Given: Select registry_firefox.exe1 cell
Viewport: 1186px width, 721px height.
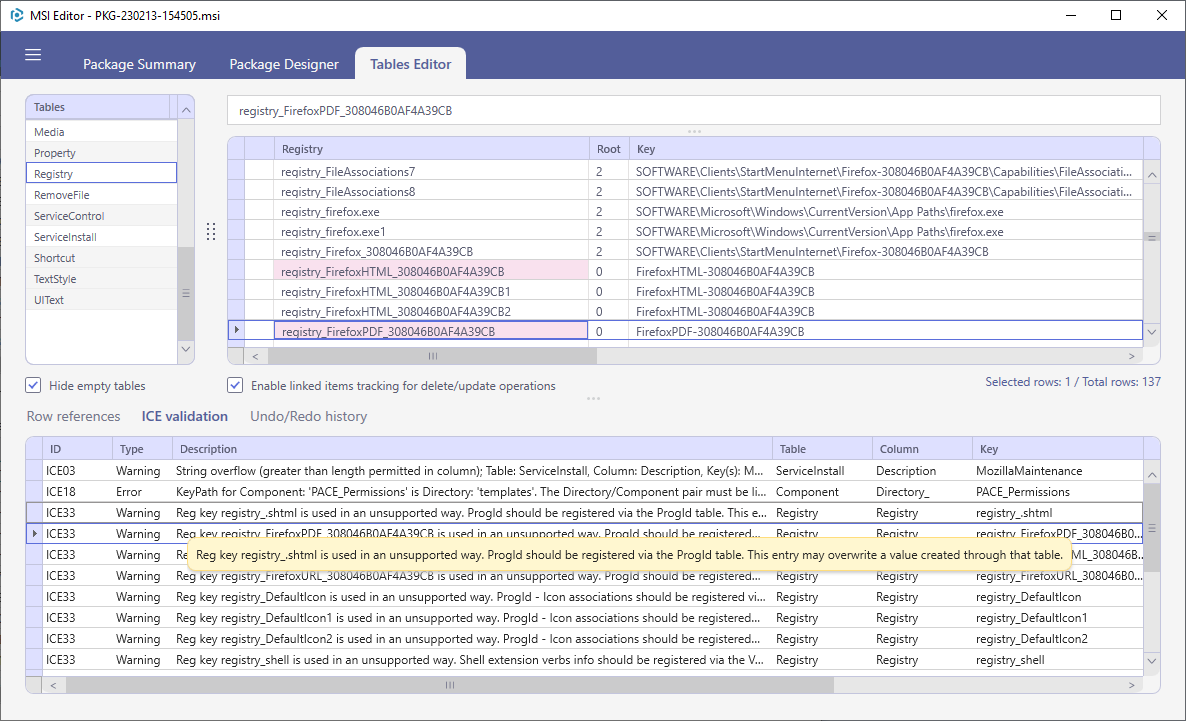Looking at the screenshot, I should (x=431, y=232).
